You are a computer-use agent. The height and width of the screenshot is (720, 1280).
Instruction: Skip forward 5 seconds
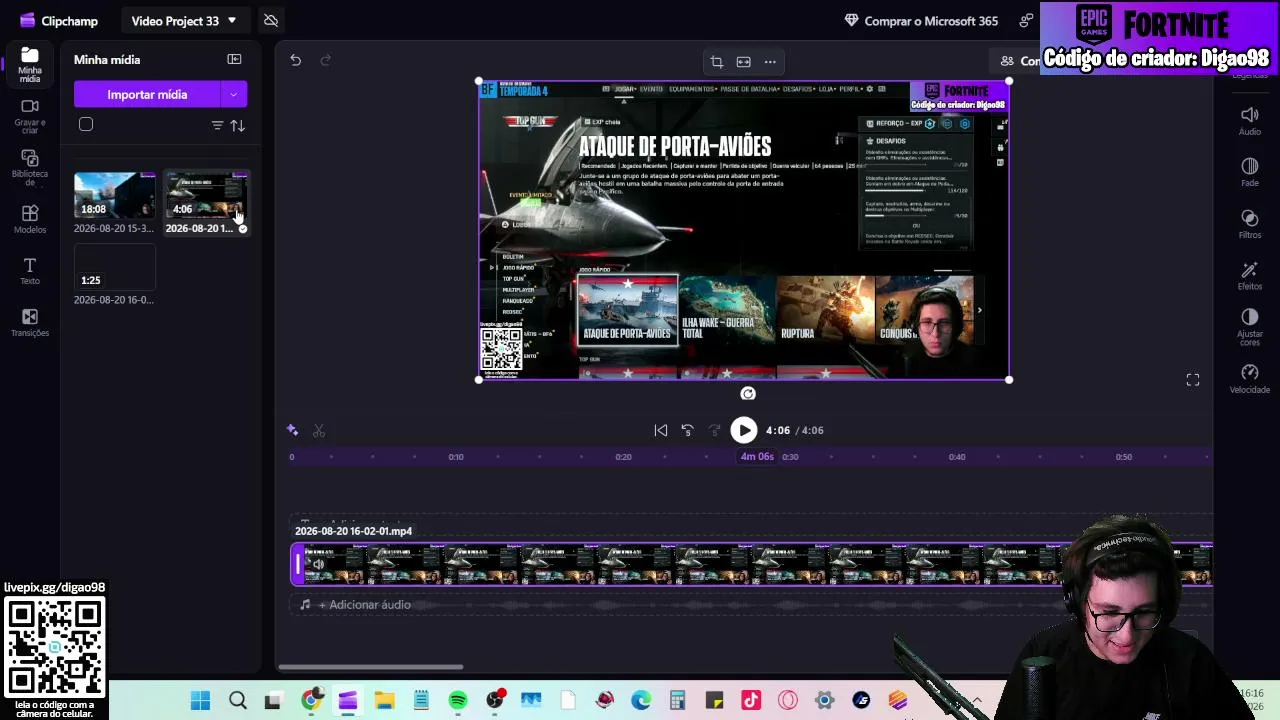coord(715,430)
